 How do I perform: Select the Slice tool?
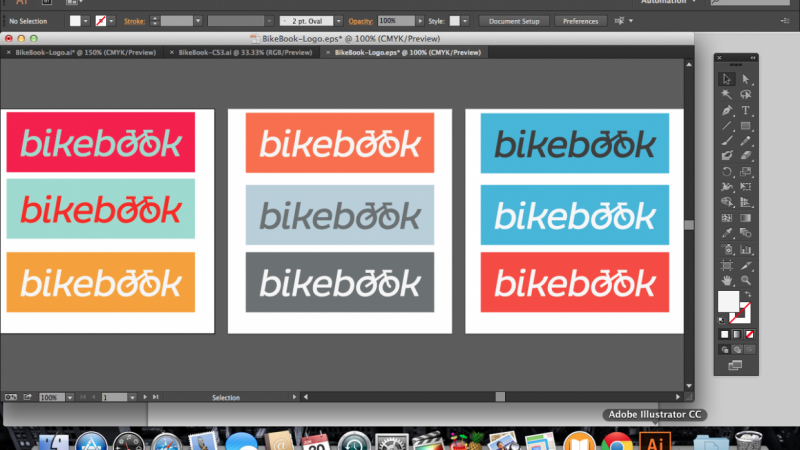tap(745, 265)
